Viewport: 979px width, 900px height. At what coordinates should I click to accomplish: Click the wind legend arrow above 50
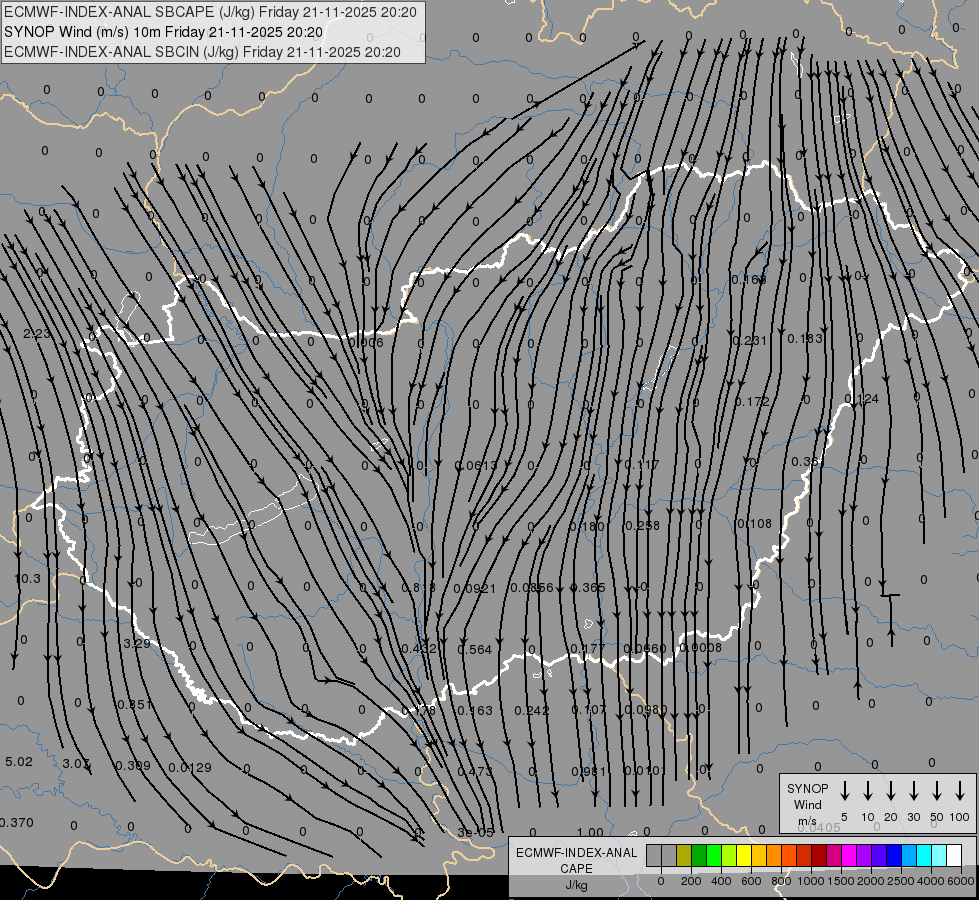pos(937,791)
